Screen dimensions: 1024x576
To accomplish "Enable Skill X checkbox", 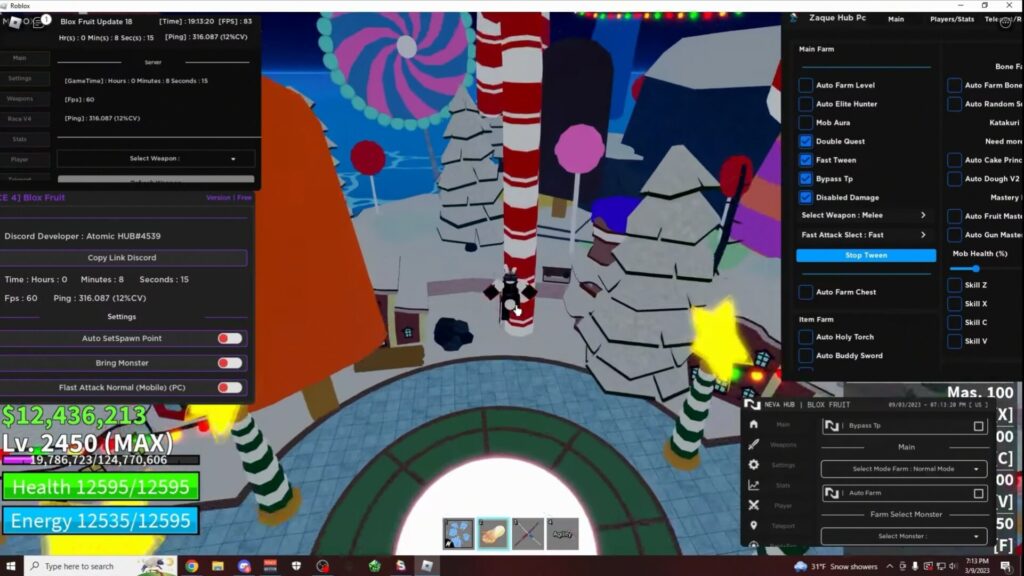I will 954,304.
